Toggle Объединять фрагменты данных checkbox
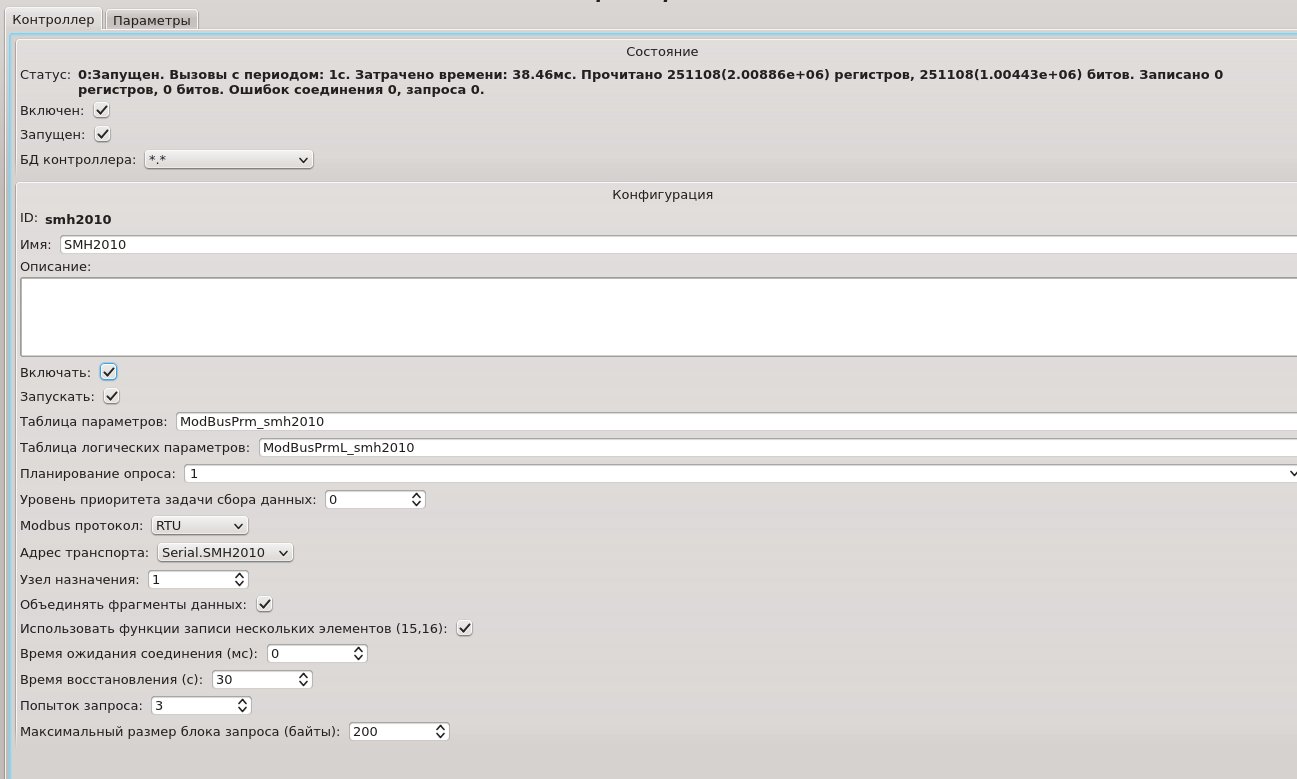 click(264, 604)
